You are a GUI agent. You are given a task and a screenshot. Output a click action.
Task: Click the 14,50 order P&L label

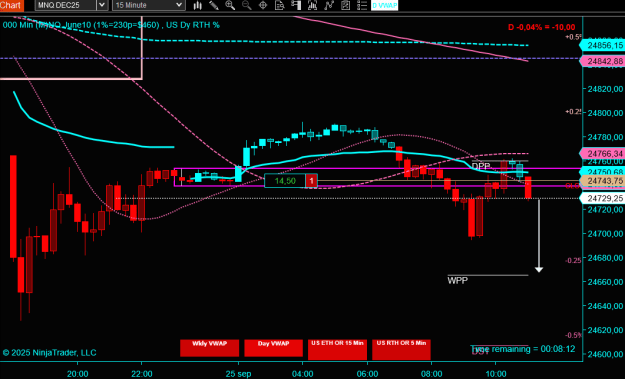tap(285, 181)
